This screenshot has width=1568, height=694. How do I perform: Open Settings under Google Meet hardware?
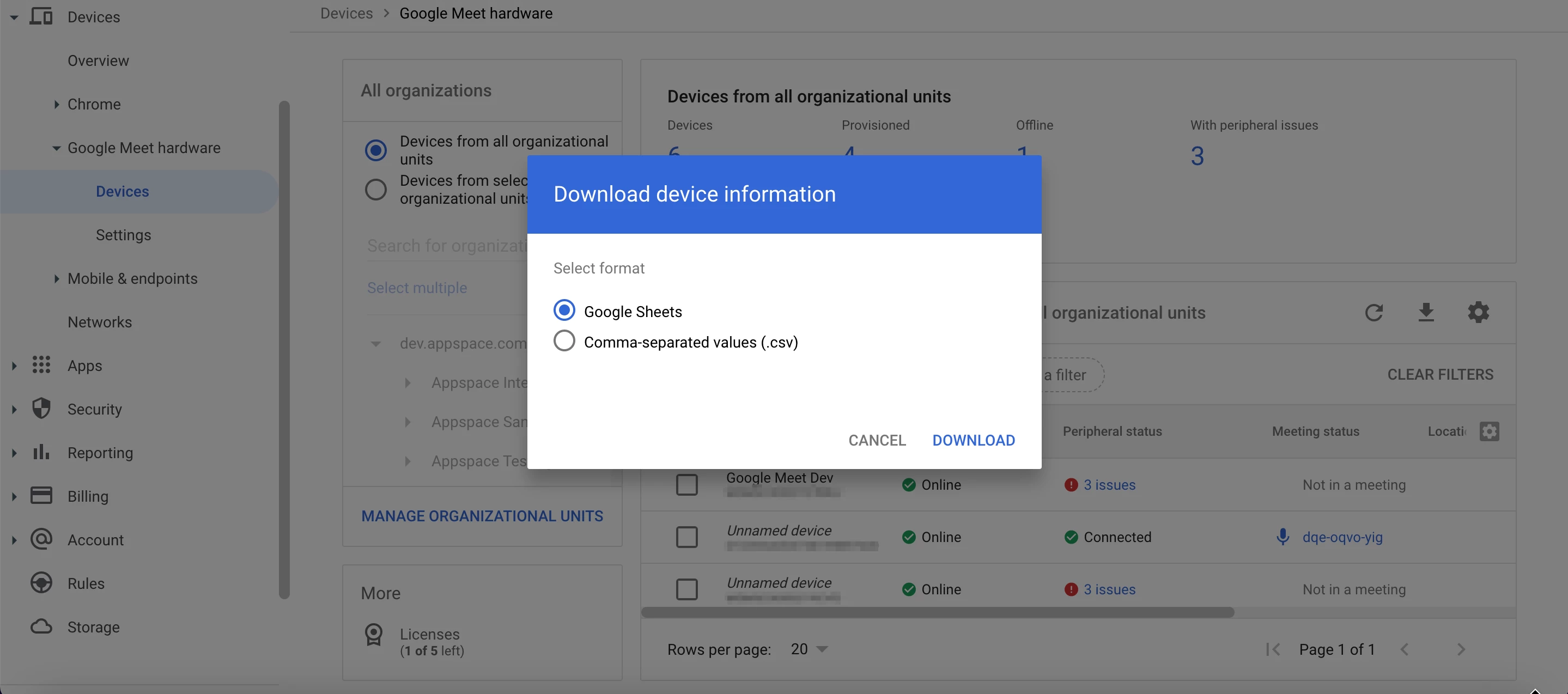tap(123, 235)
